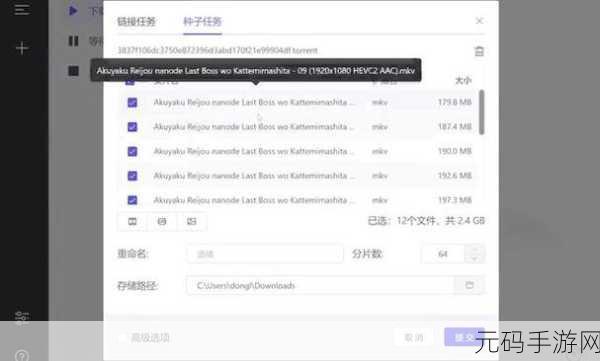The width and height of the screenshot is (600, 361).
Task: Click the file name in the 192.6 MB row
Action: 254,176
